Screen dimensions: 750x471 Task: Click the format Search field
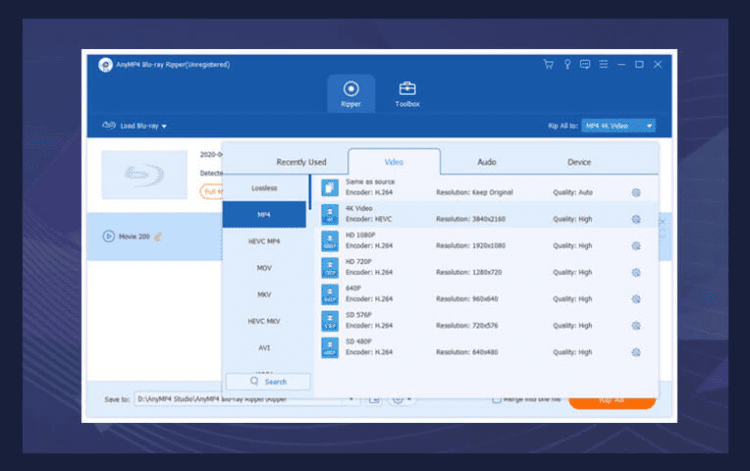pyautogui.click(x=268, y=382)
